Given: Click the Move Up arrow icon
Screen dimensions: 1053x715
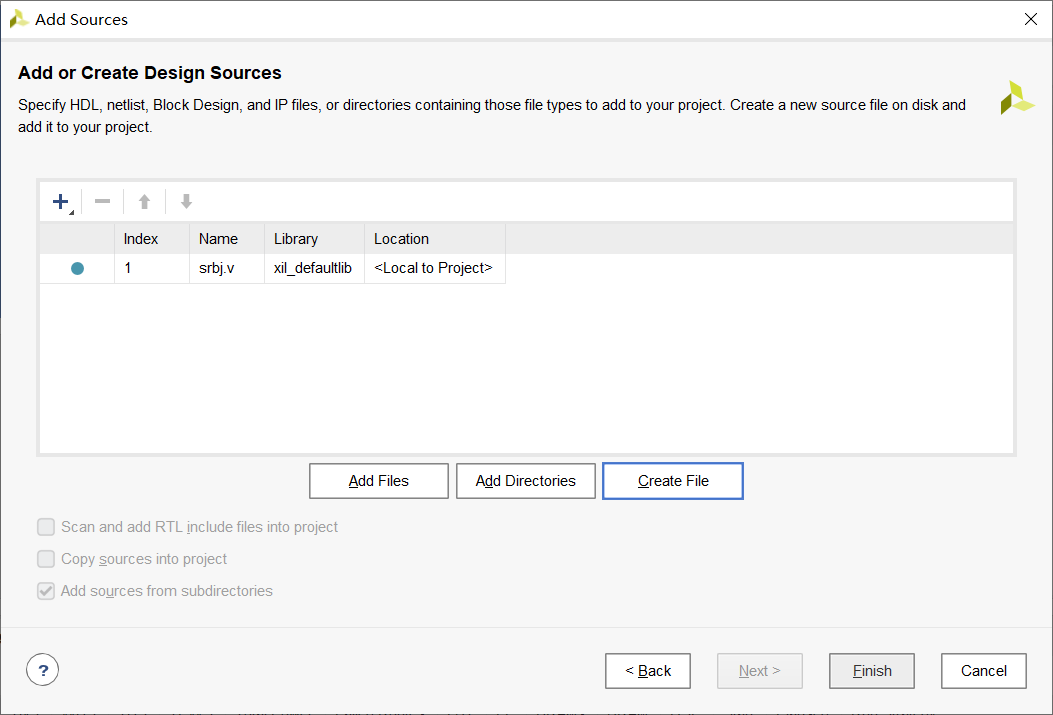Looking at the screenshot, I should point(144,202).
